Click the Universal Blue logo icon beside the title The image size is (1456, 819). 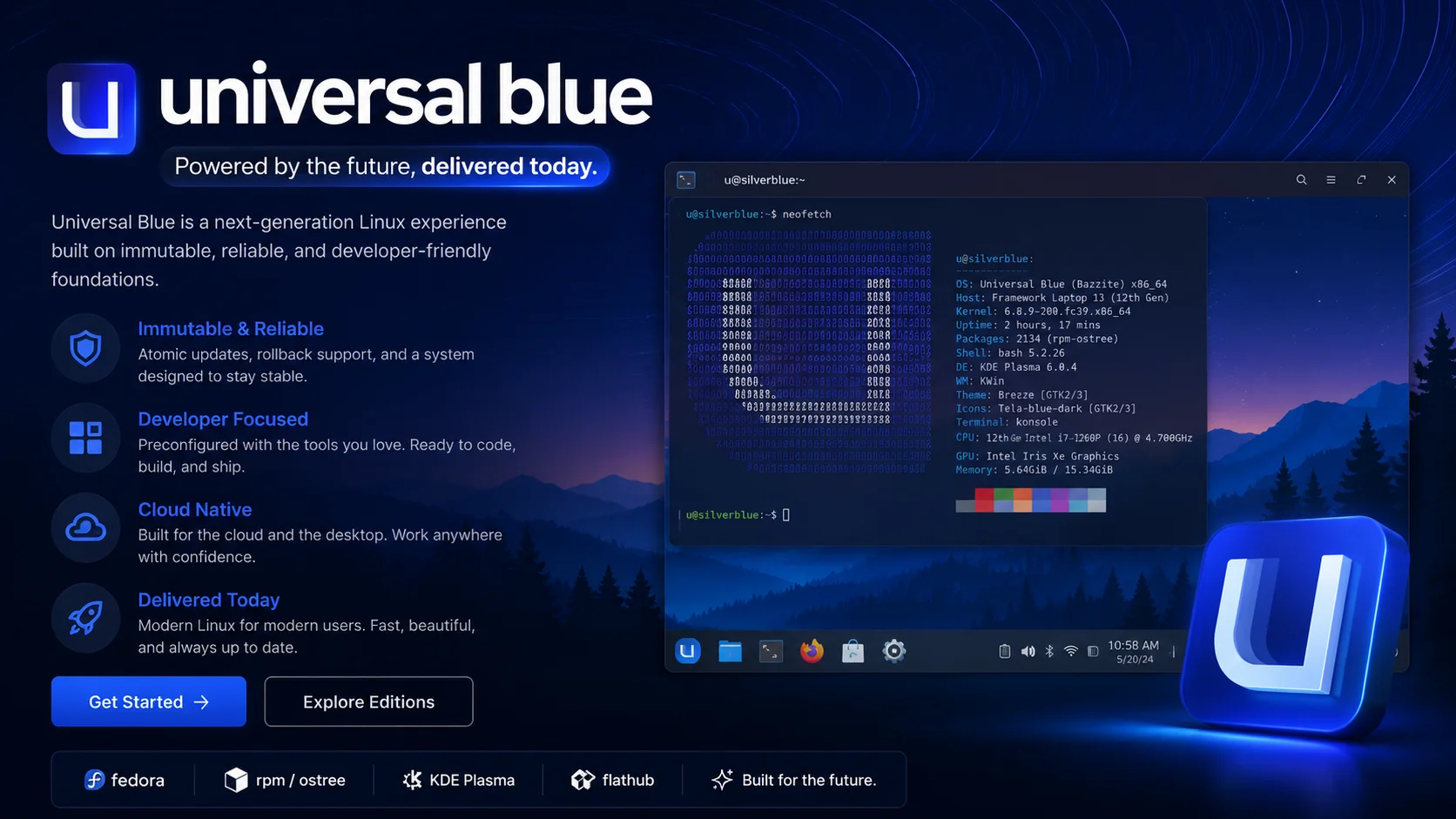coord(91,109)
